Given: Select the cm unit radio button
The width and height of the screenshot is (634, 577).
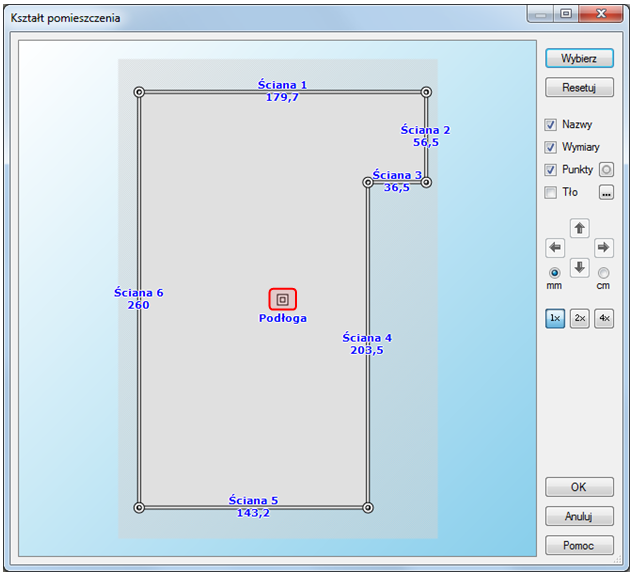Looking at the screenshot, I should (x=603, y=273).
